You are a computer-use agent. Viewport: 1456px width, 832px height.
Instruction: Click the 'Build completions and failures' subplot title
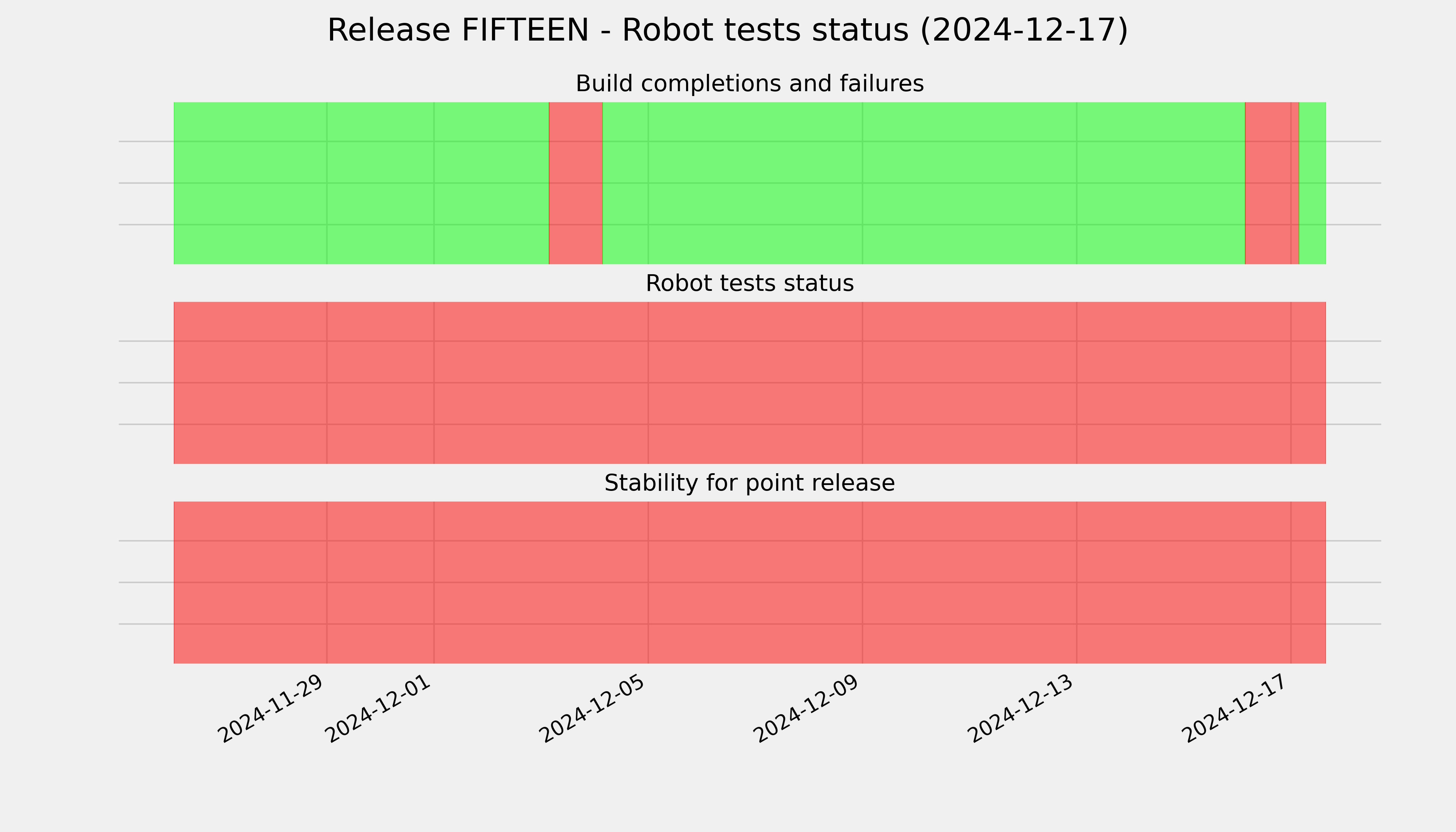click(750, 84)
